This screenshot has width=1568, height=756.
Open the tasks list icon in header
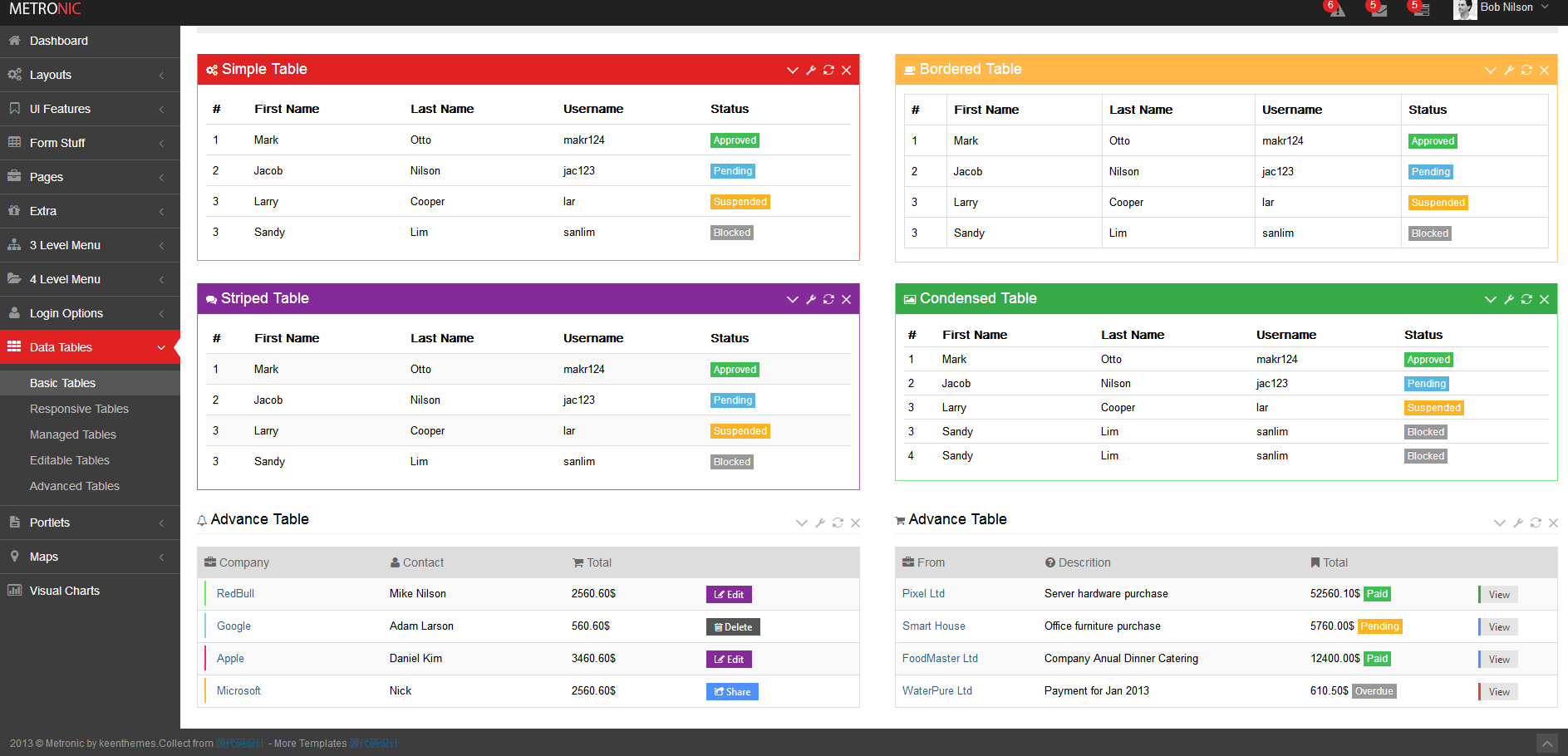[1421, 11]
